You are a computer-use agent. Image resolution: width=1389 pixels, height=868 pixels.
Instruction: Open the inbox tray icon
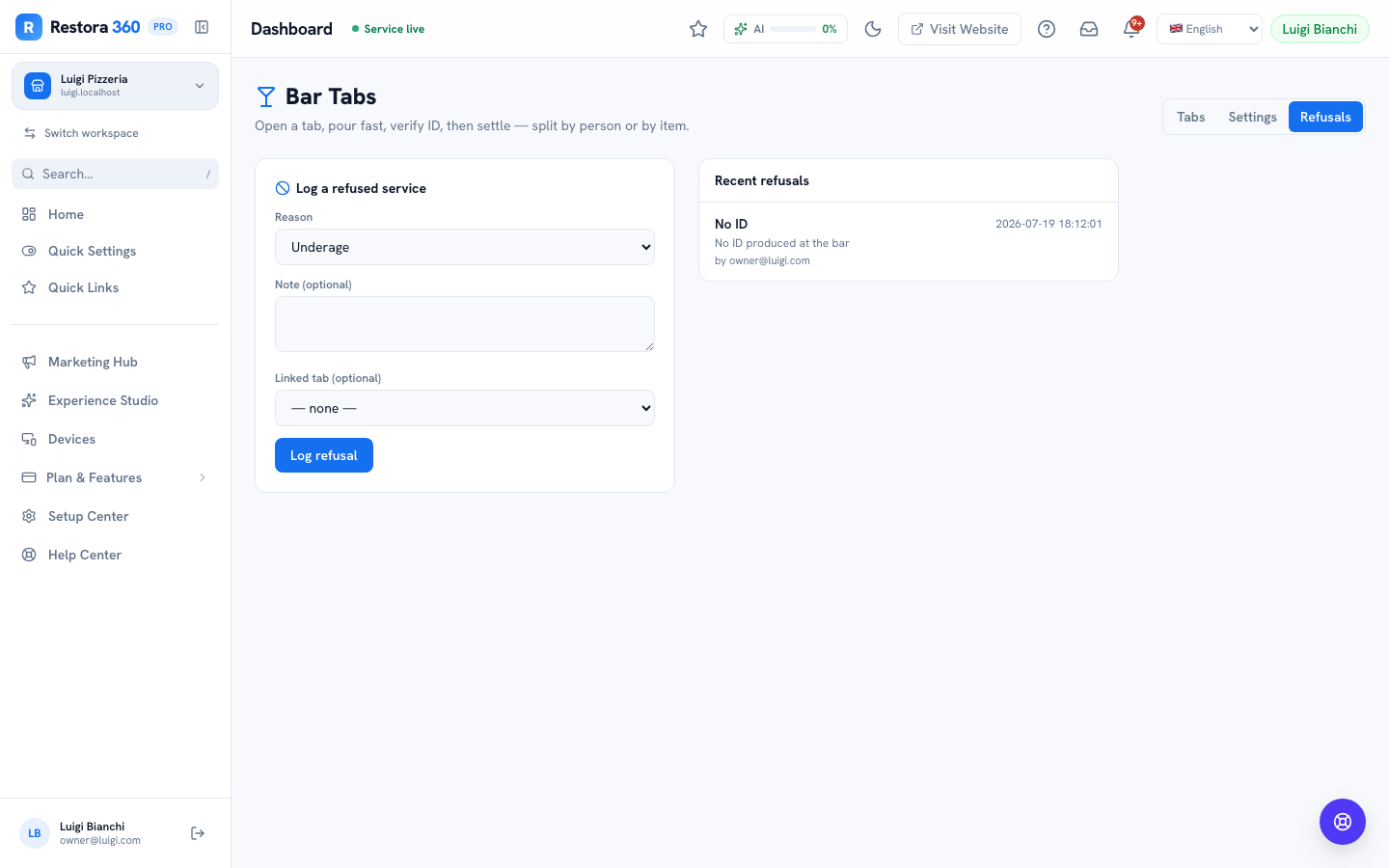pos(1089,29)
